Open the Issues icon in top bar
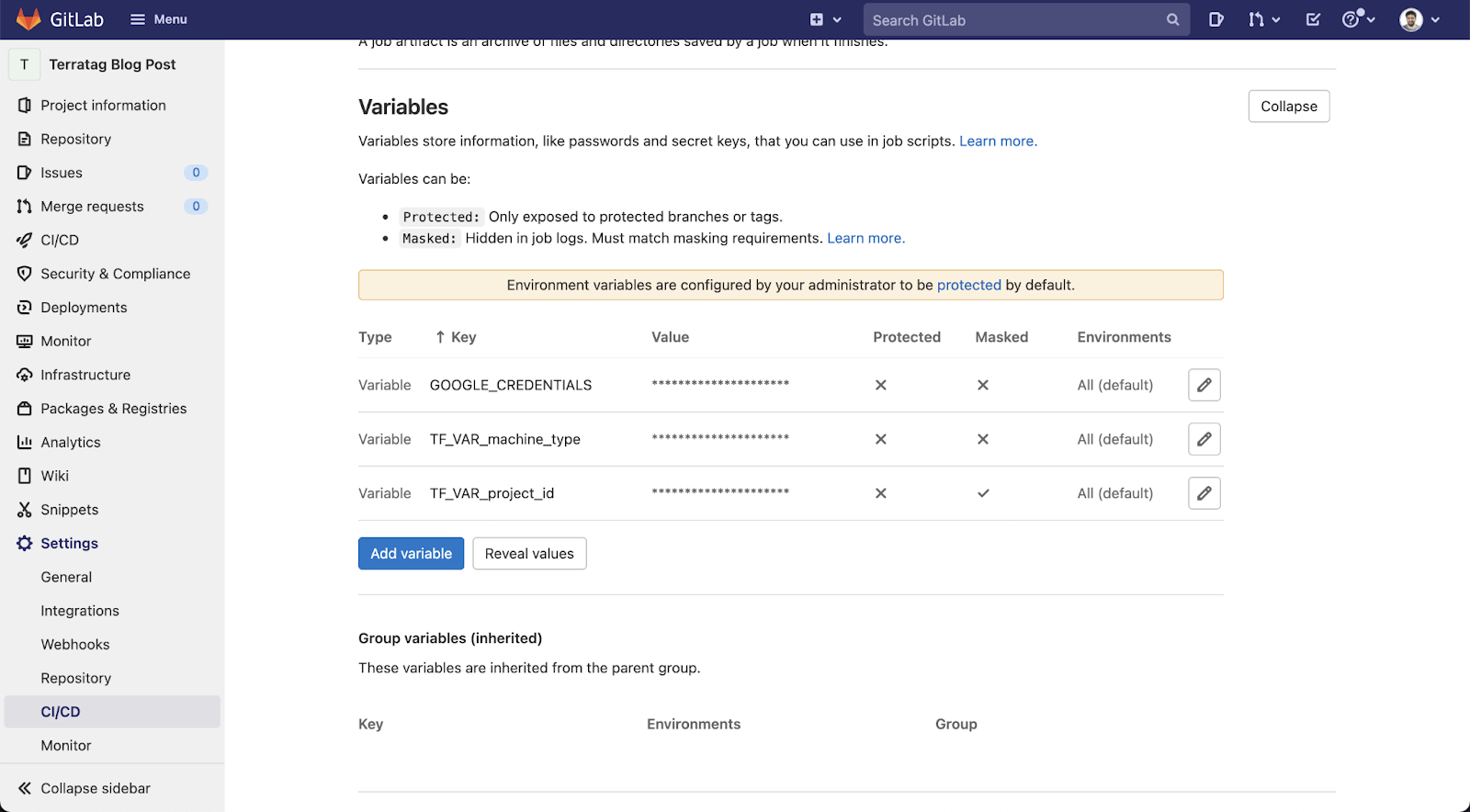The width and height of the screenshot is (1470, 812). point(1216,19)
